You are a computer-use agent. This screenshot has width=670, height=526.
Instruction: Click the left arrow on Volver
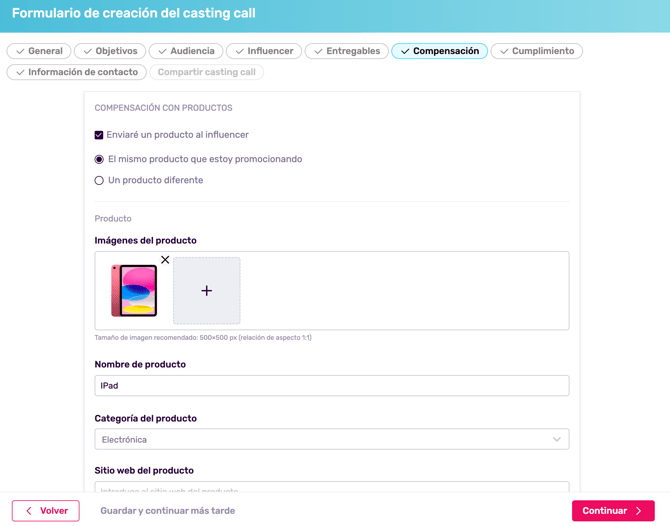click(x=29, y=511)
